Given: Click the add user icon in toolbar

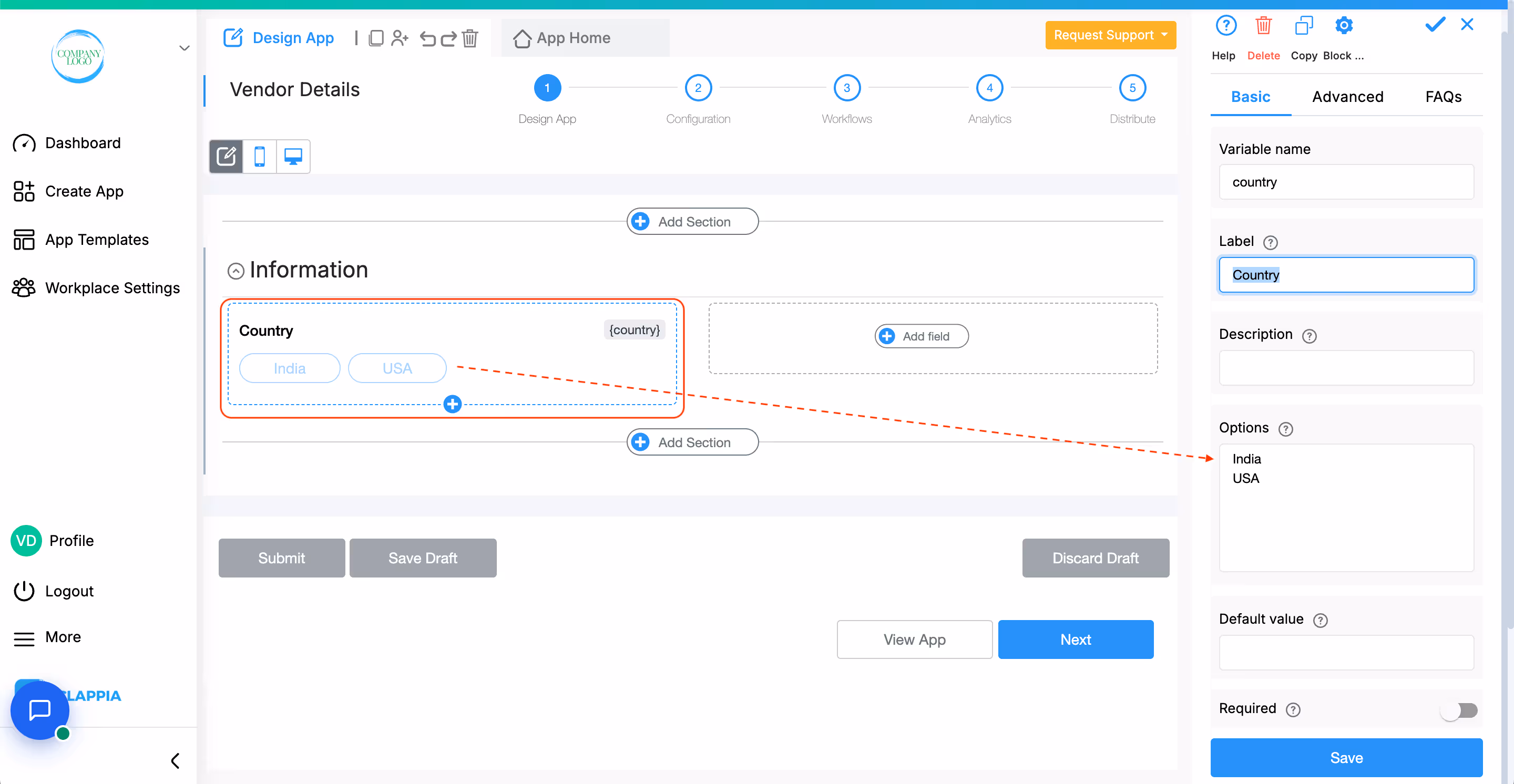Looking at the screenshot, I should tap(400, 39).
